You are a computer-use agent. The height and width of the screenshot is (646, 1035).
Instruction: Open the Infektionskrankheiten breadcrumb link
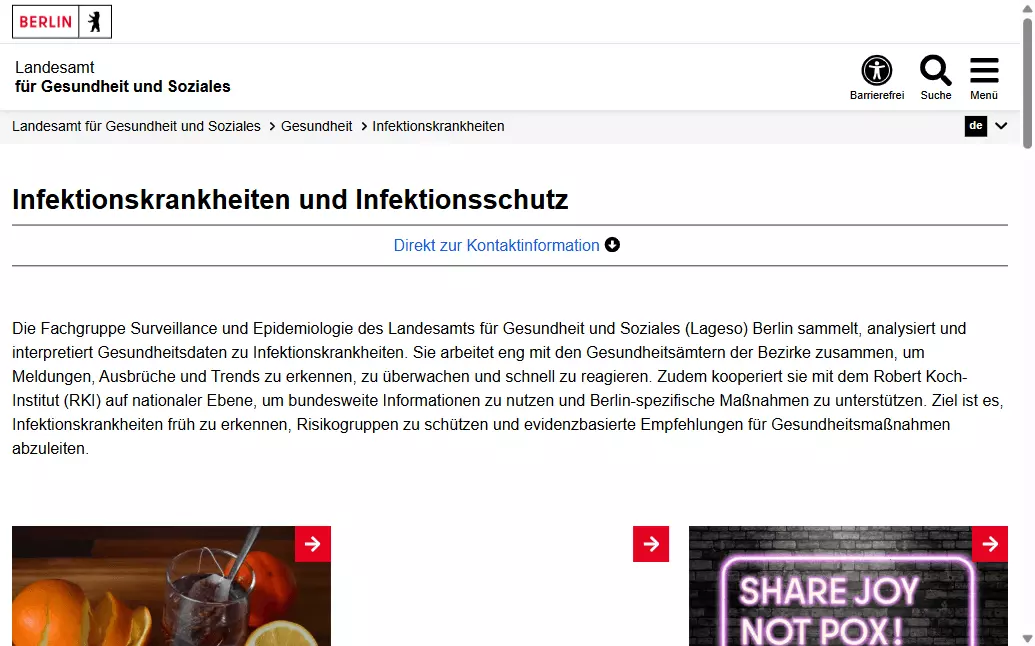pyautogui.click(x=438, y=126)
